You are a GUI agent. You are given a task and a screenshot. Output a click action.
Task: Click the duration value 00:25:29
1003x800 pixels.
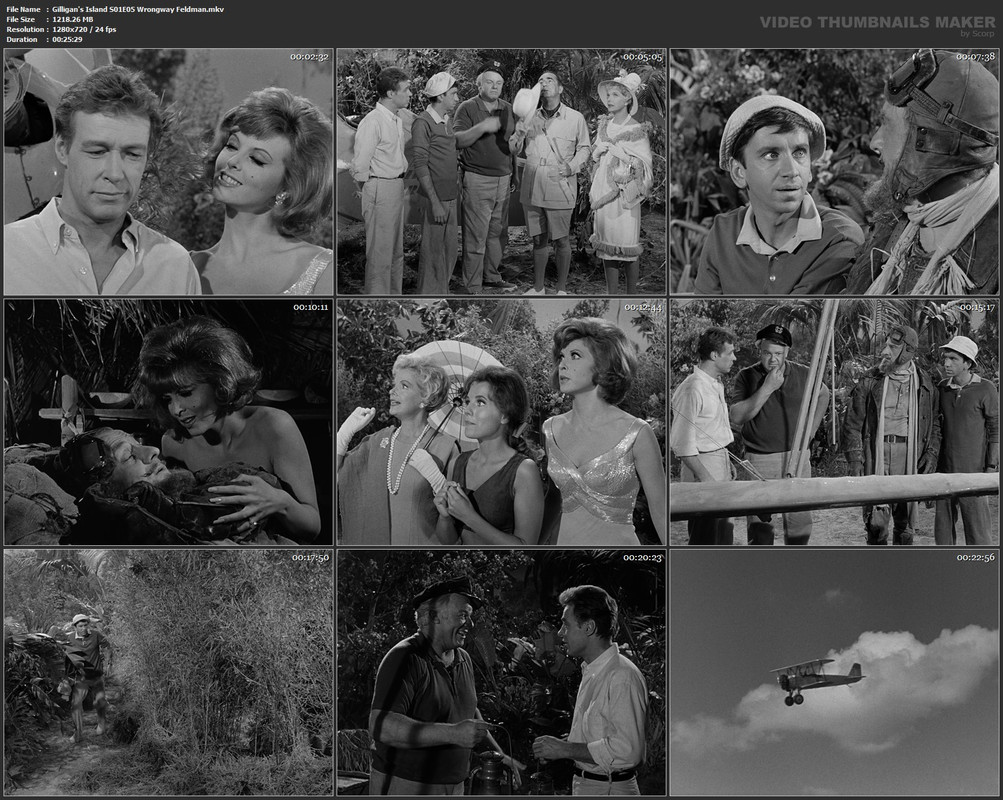point(67,40)
